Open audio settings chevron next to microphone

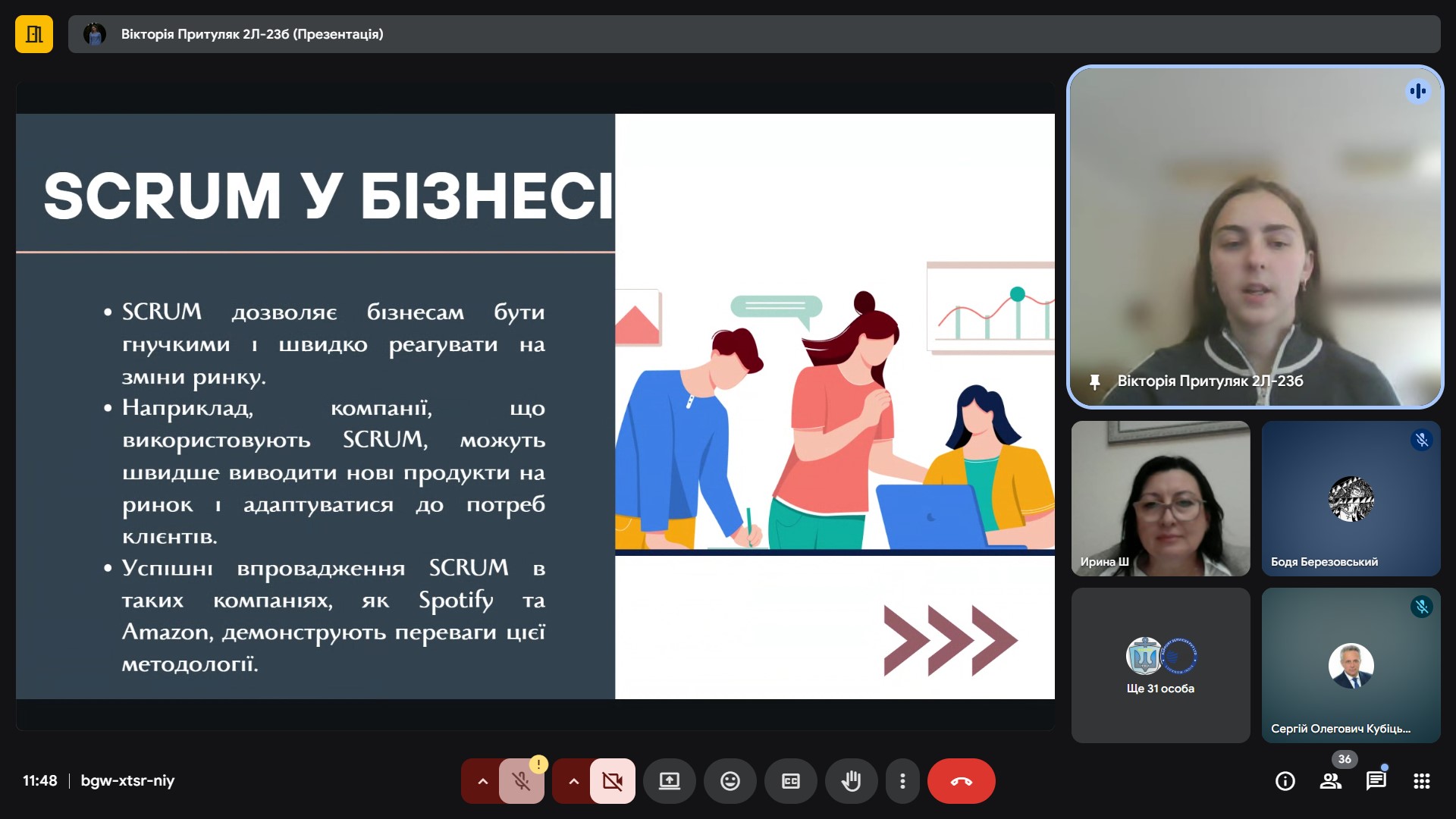(x=482, y=781)
